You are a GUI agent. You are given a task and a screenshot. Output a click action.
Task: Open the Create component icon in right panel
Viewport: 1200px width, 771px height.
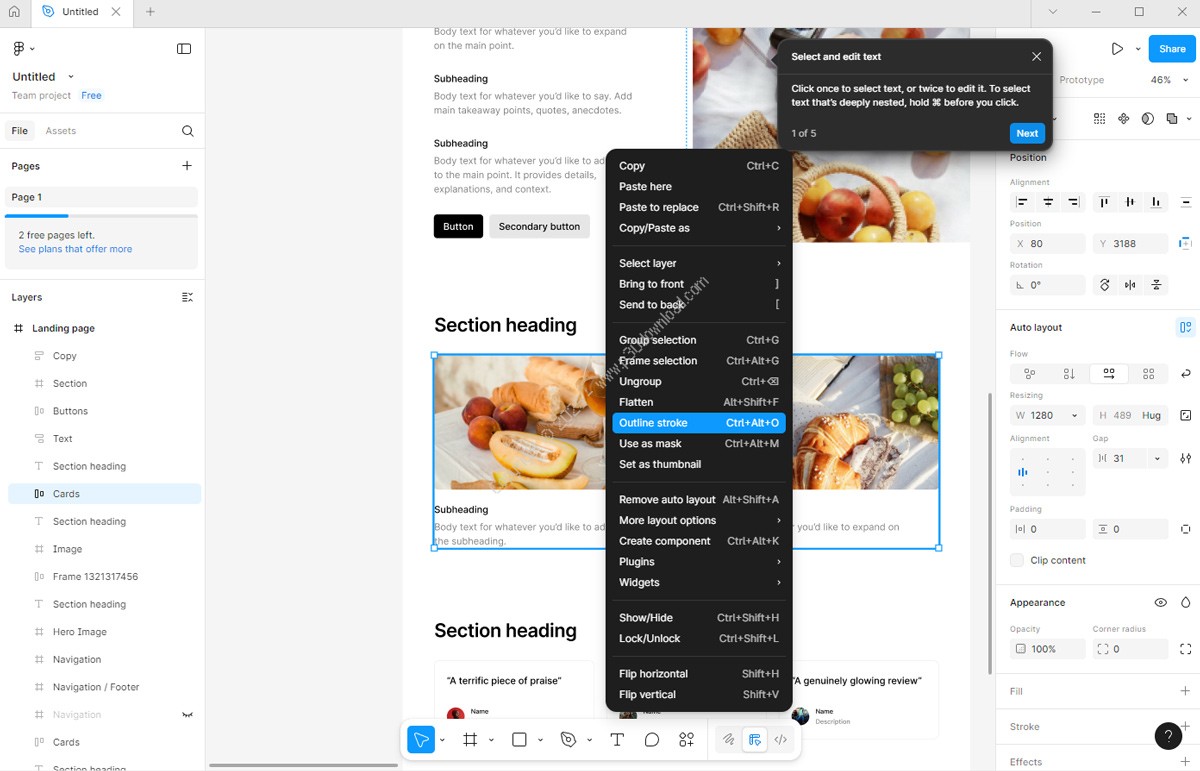tap(1123, 118)
